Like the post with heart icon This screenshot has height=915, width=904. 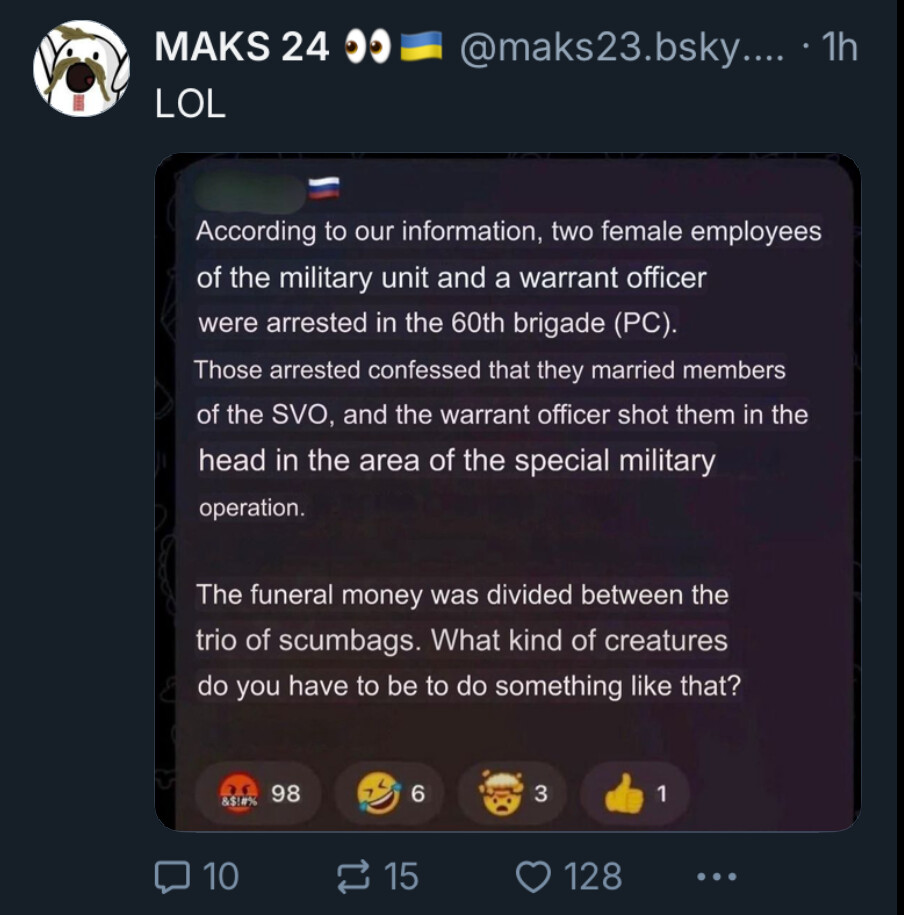533,876
